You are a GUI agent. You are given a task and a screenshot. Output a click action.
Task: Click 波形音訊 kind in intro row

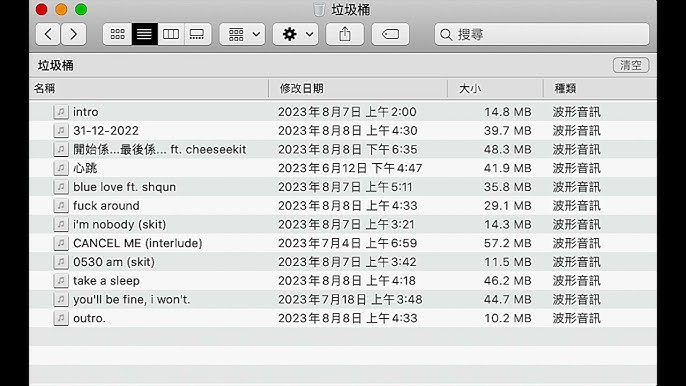click(577, 112)
